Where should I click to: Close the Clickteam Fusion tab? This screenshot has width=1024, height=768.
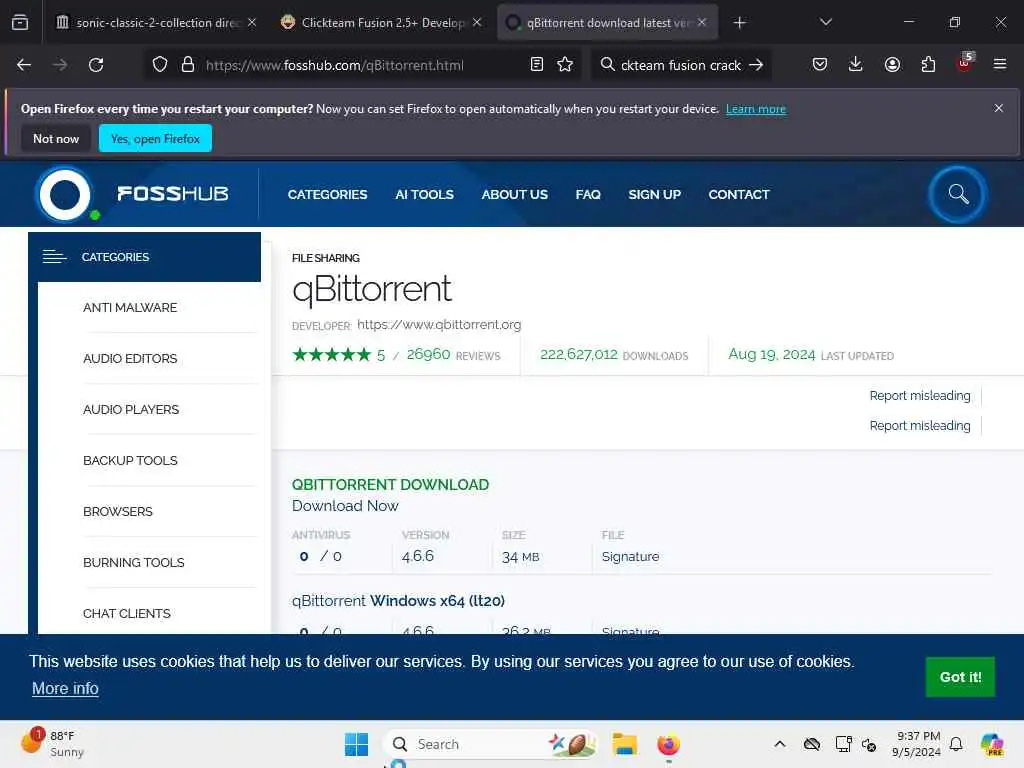pyautogui.click(x=477, y=23)
